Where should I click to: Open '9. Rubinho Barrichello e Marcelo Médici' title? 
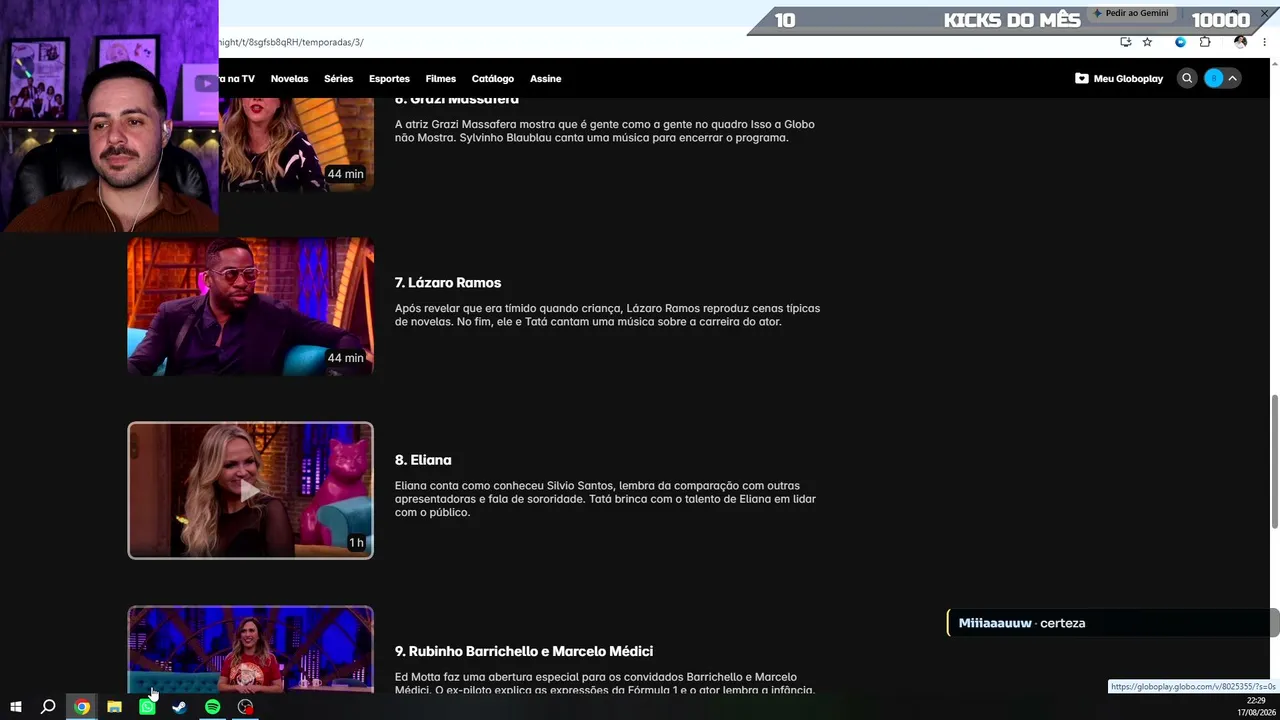(524, 651)
